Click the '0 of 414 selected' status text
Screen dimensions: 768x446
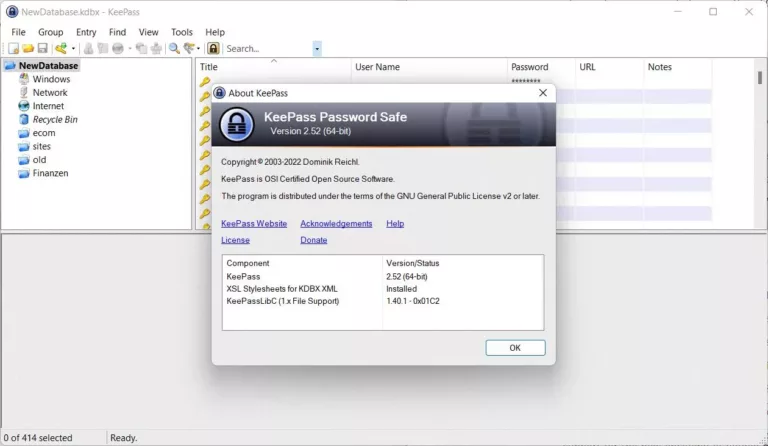pyautogui.click(x=38, y=438)
